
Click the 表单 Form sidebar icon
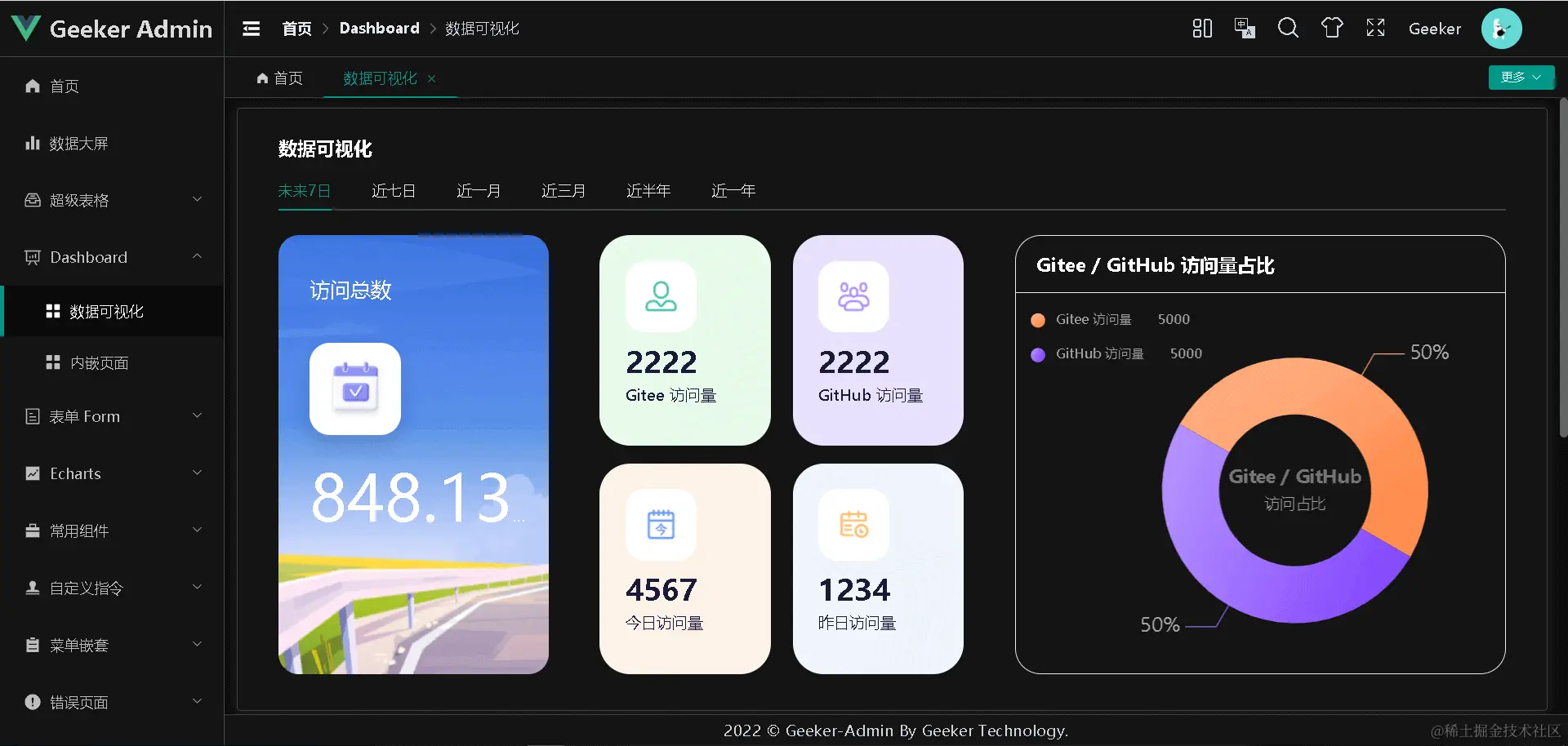tap(33, 416)
